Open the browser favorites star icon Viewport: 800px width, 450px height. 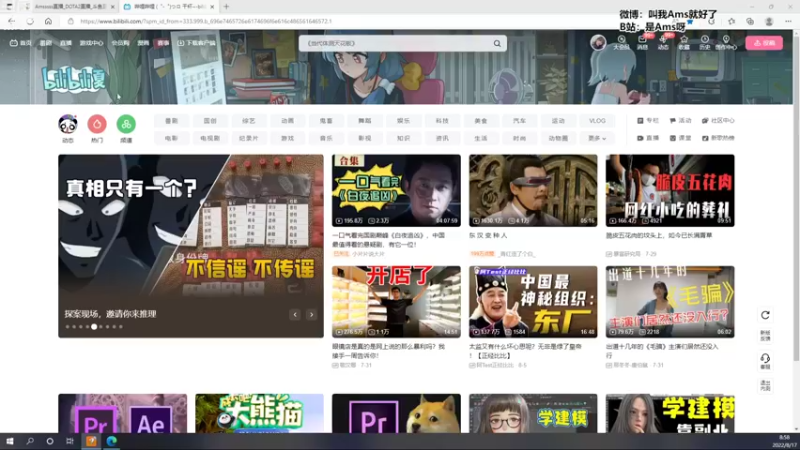732,21
